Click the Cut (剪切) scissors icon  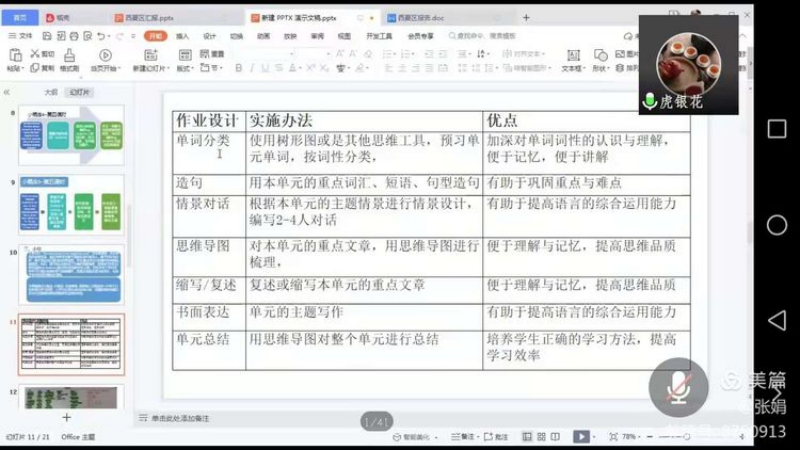click(36, 53)
